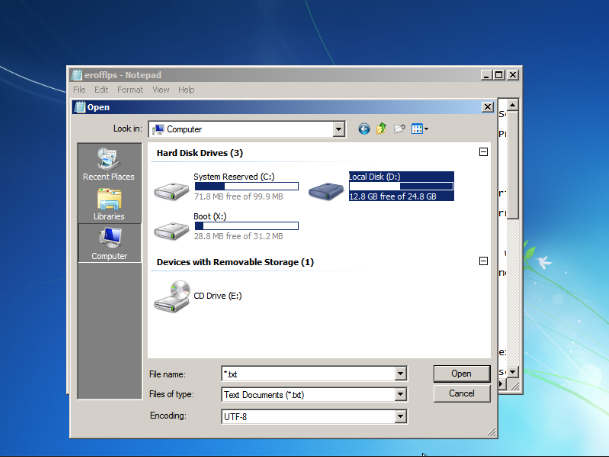Expand the Look in Computer dropdown
Screen dimensions: 609x457
pos(339,129)
